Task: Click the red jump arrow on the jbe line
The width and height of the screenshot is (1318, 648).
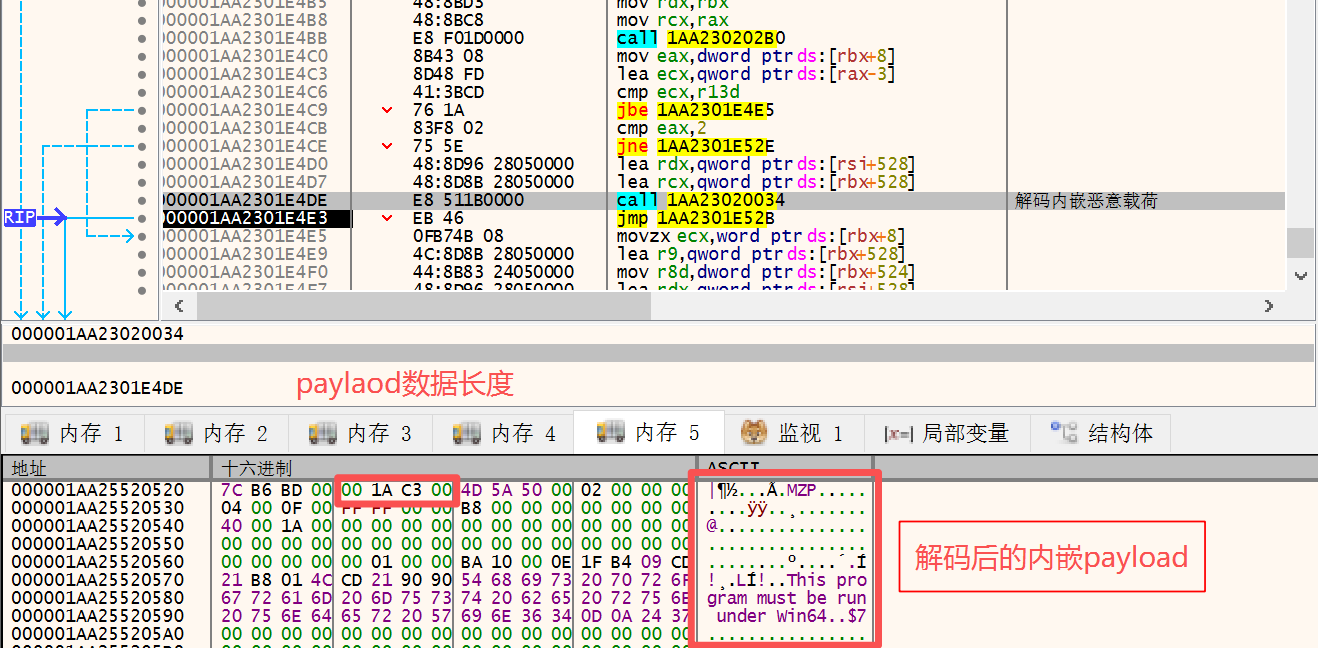Action: pos(387,110)
